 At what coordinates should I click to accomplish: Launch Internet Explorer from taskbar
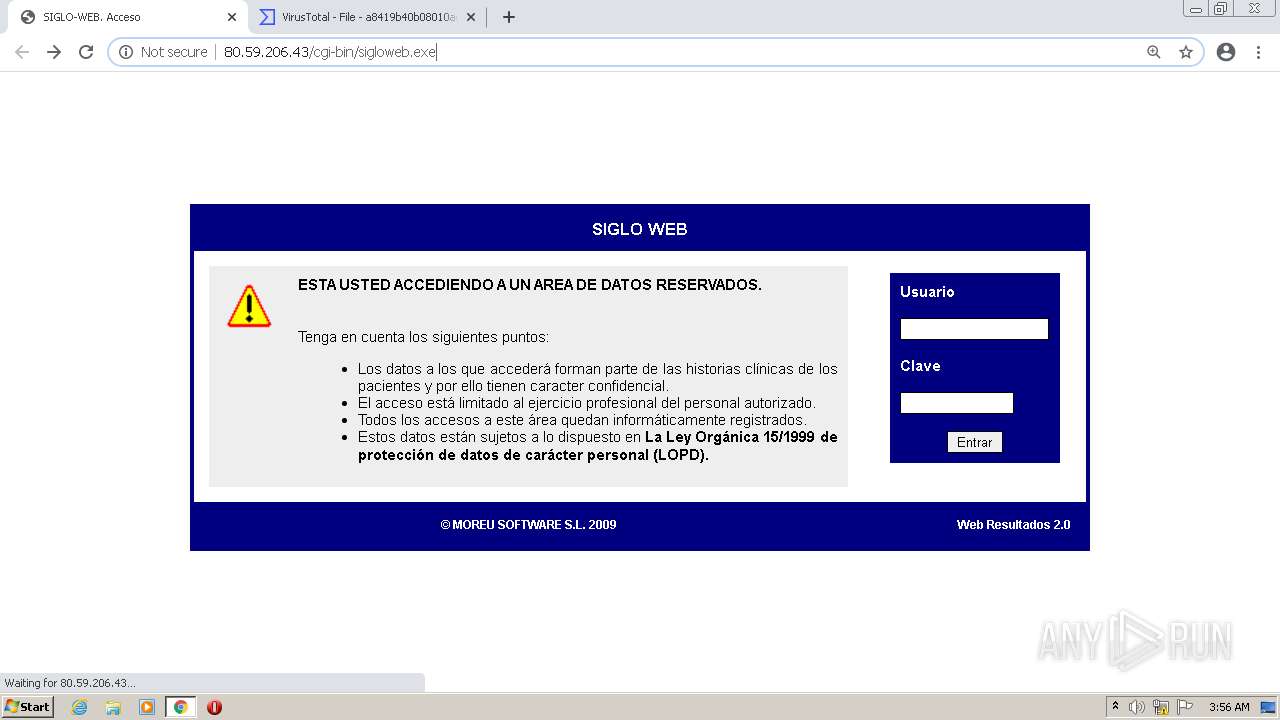(80, 707)
